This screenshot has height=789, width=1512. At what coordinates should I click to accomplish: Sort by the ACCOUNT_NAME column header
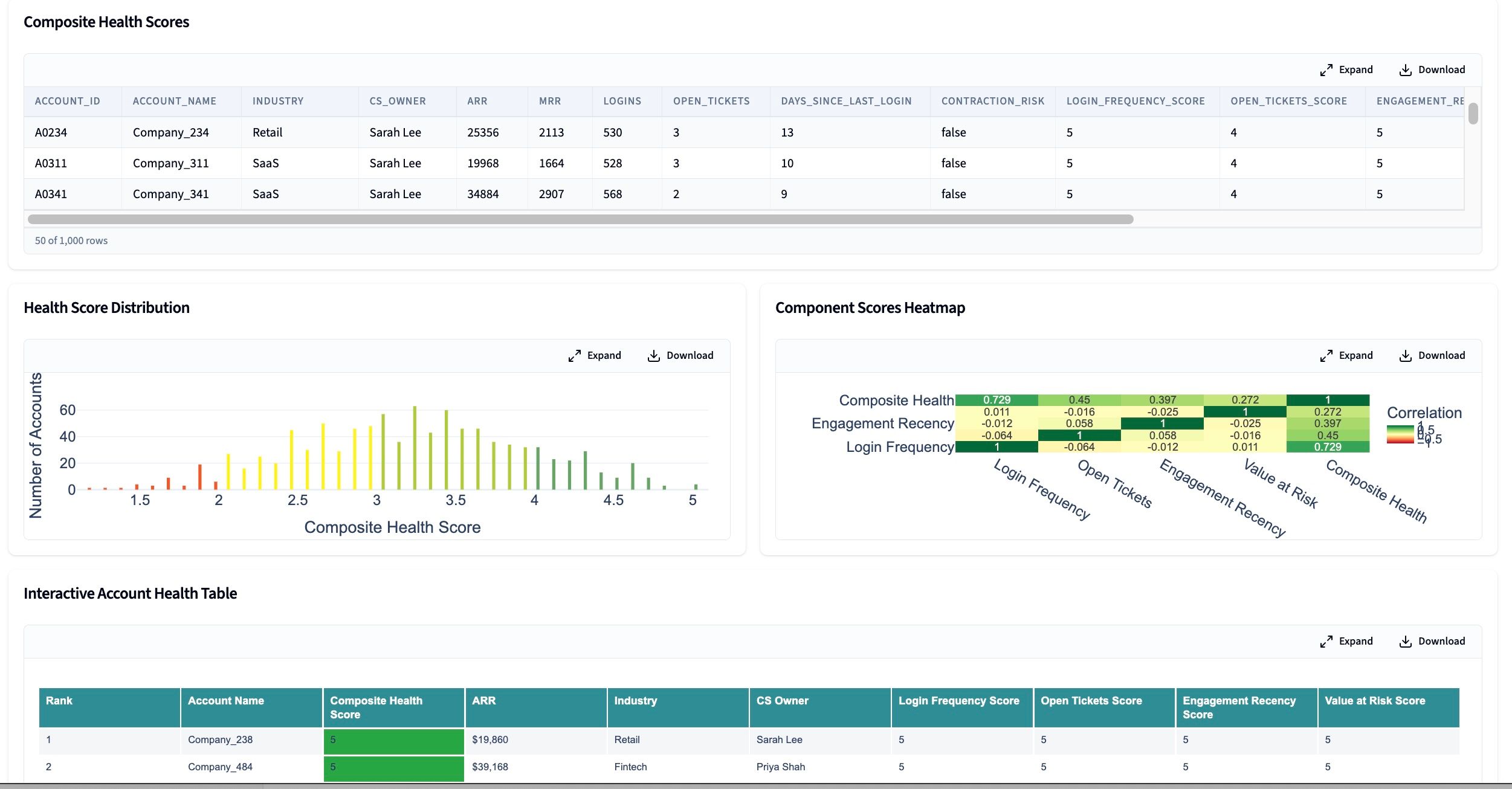pyautogui.click(x=174, y=101)
